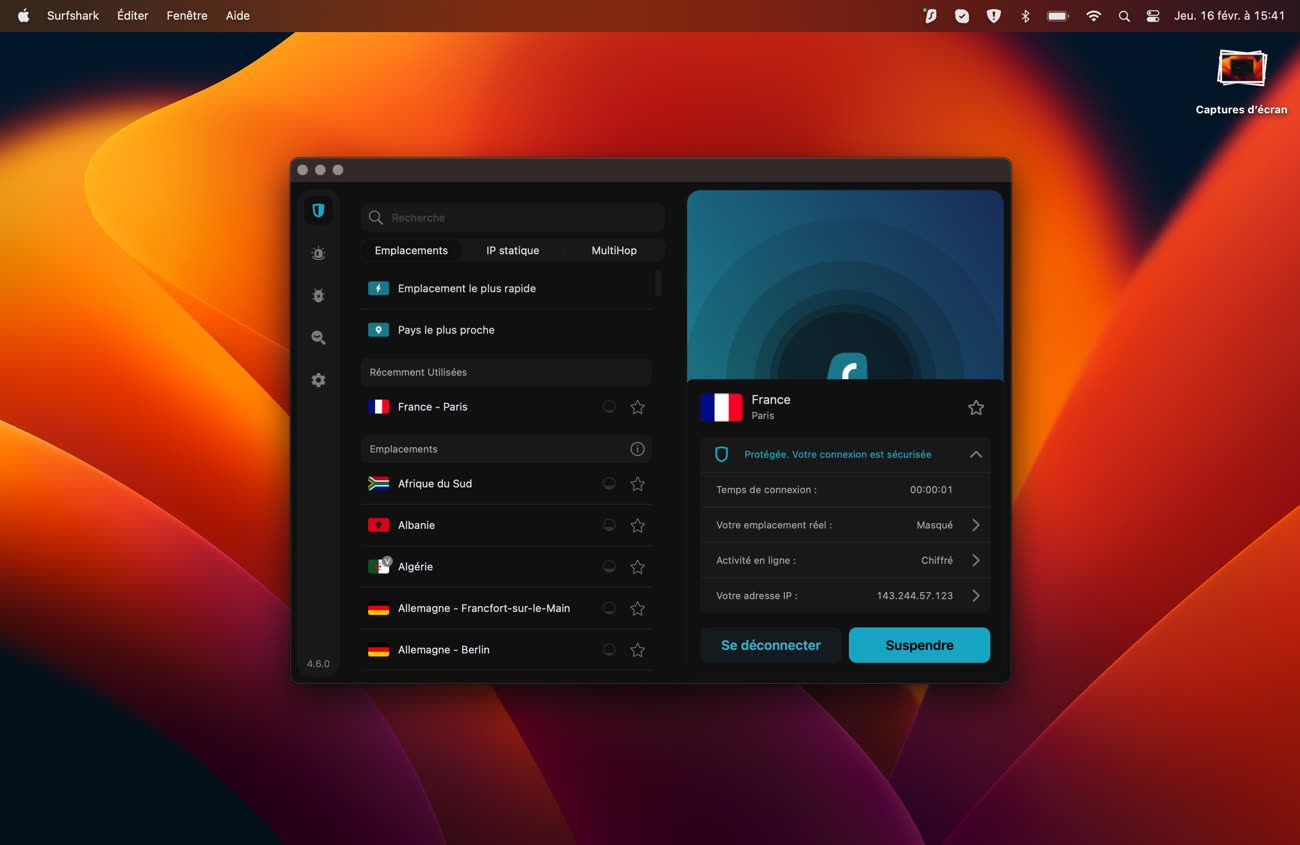This screenshot has width=1300, height=845.
Task: Star Algérie as favorite
Action: (637, 567)
